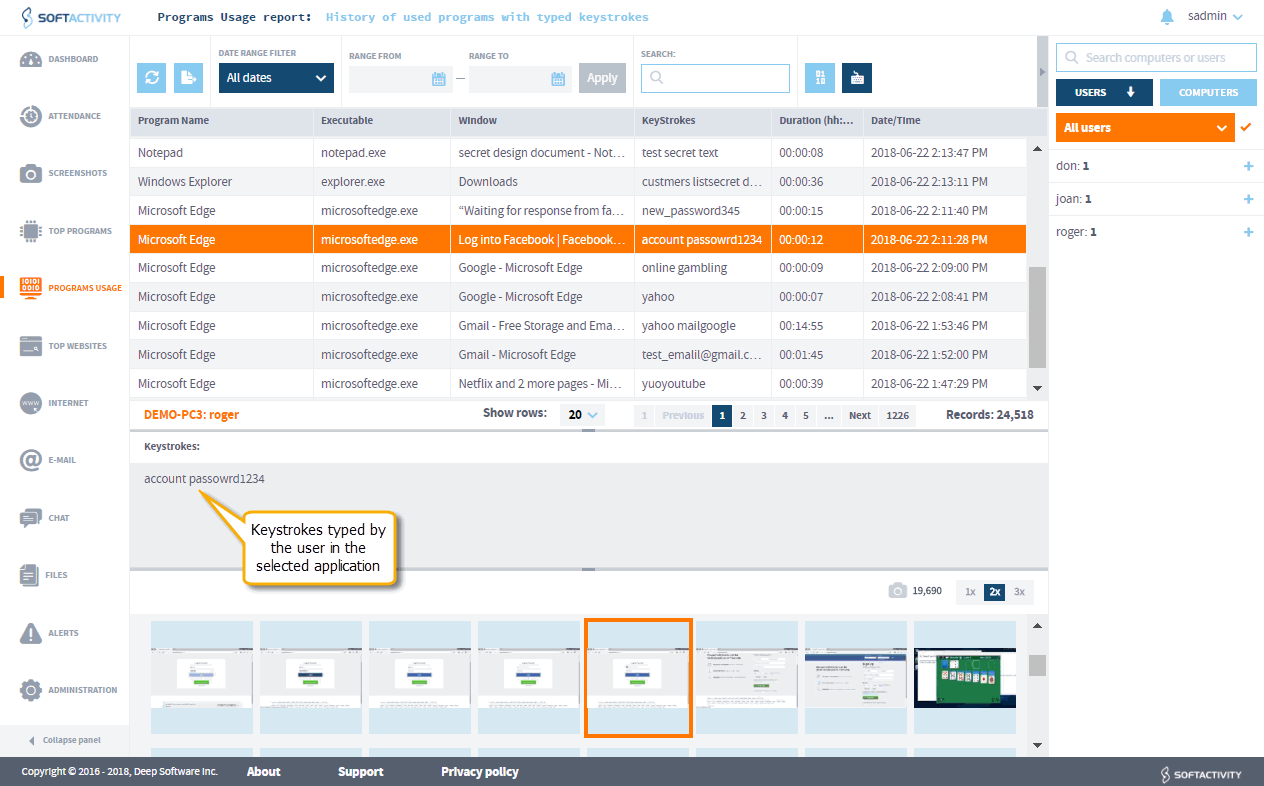Select 2x thumbnail zoom size
This screenshot has width=1264, height=786.
(995, 592)
